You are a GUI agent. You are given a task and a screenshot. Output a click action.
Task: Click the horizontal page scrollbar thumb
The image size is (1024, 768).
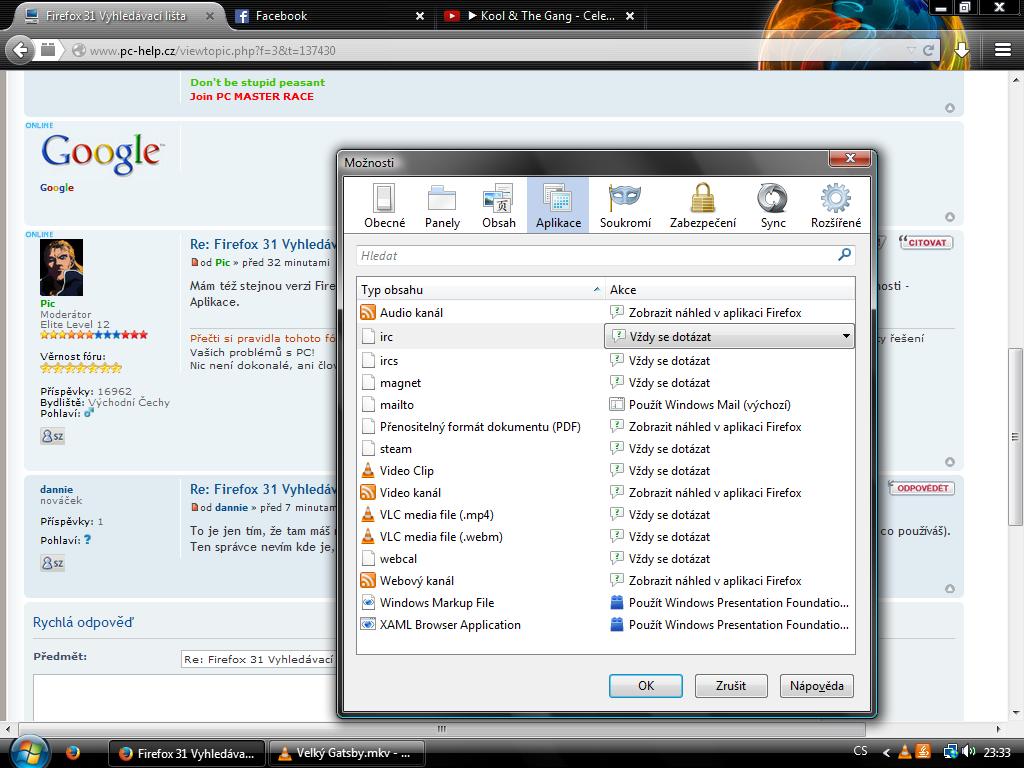[441, 729]
